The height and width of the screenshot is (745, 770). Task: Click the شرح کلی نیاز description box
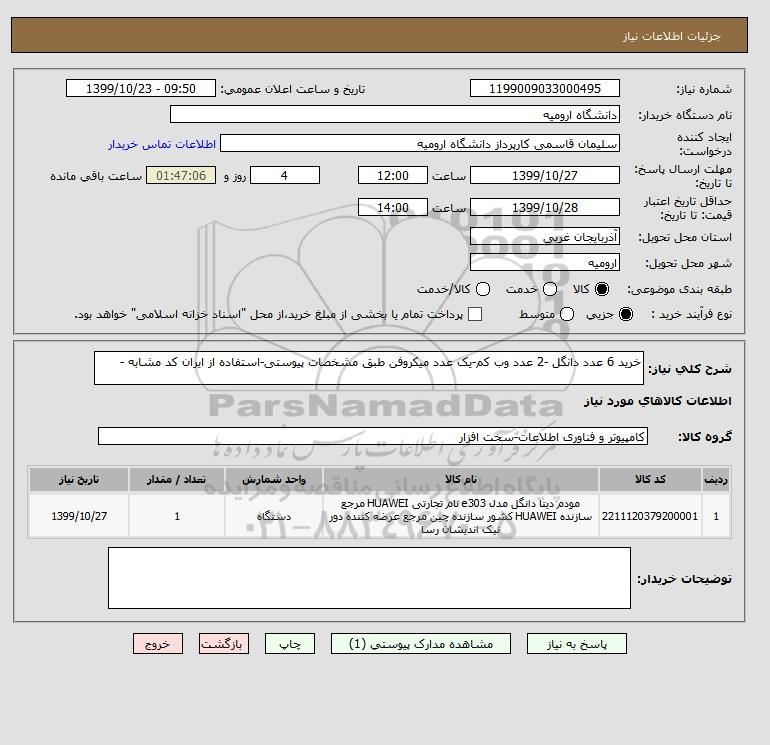point(369,368)
